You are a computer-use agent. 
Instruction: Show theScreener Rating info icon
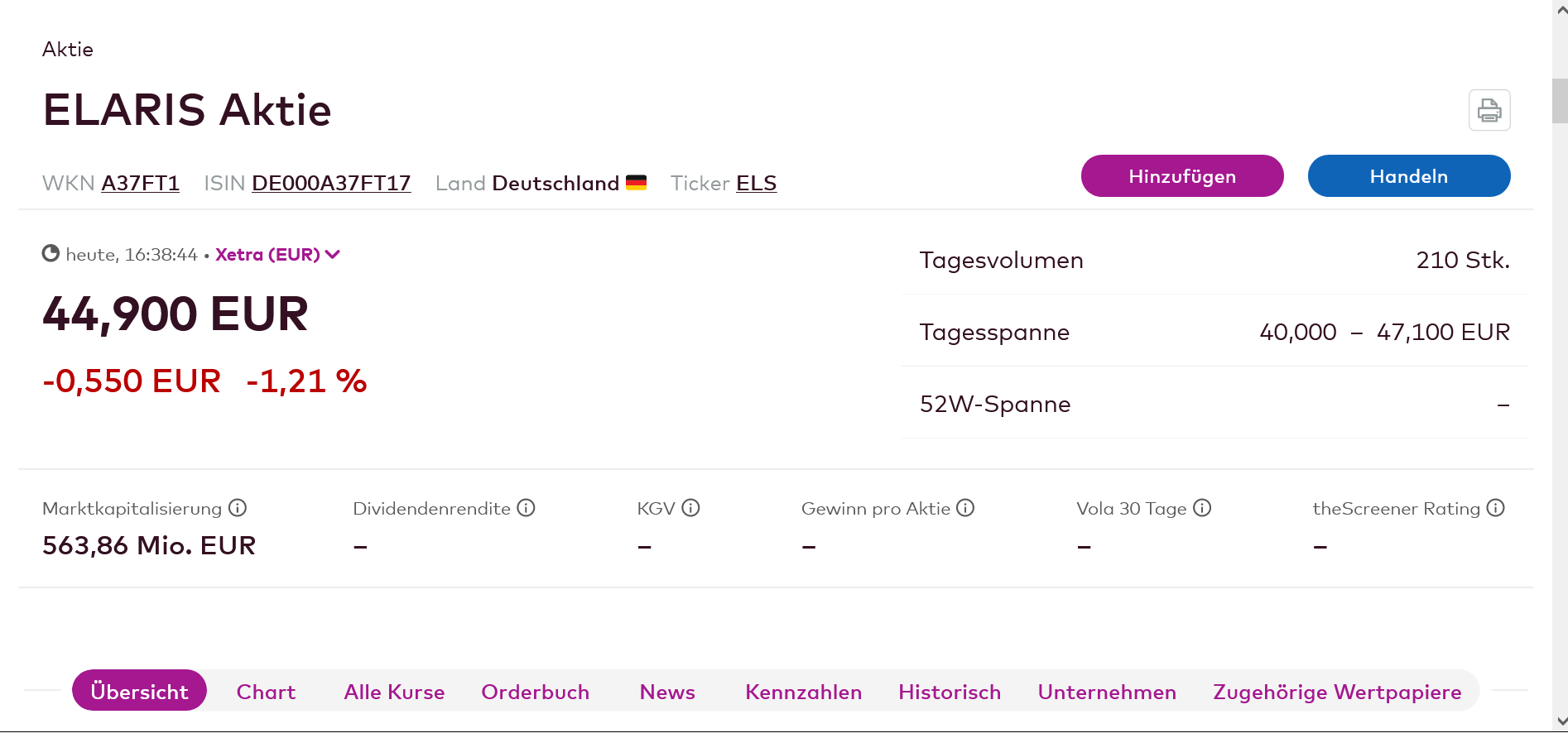[1495, 508]
